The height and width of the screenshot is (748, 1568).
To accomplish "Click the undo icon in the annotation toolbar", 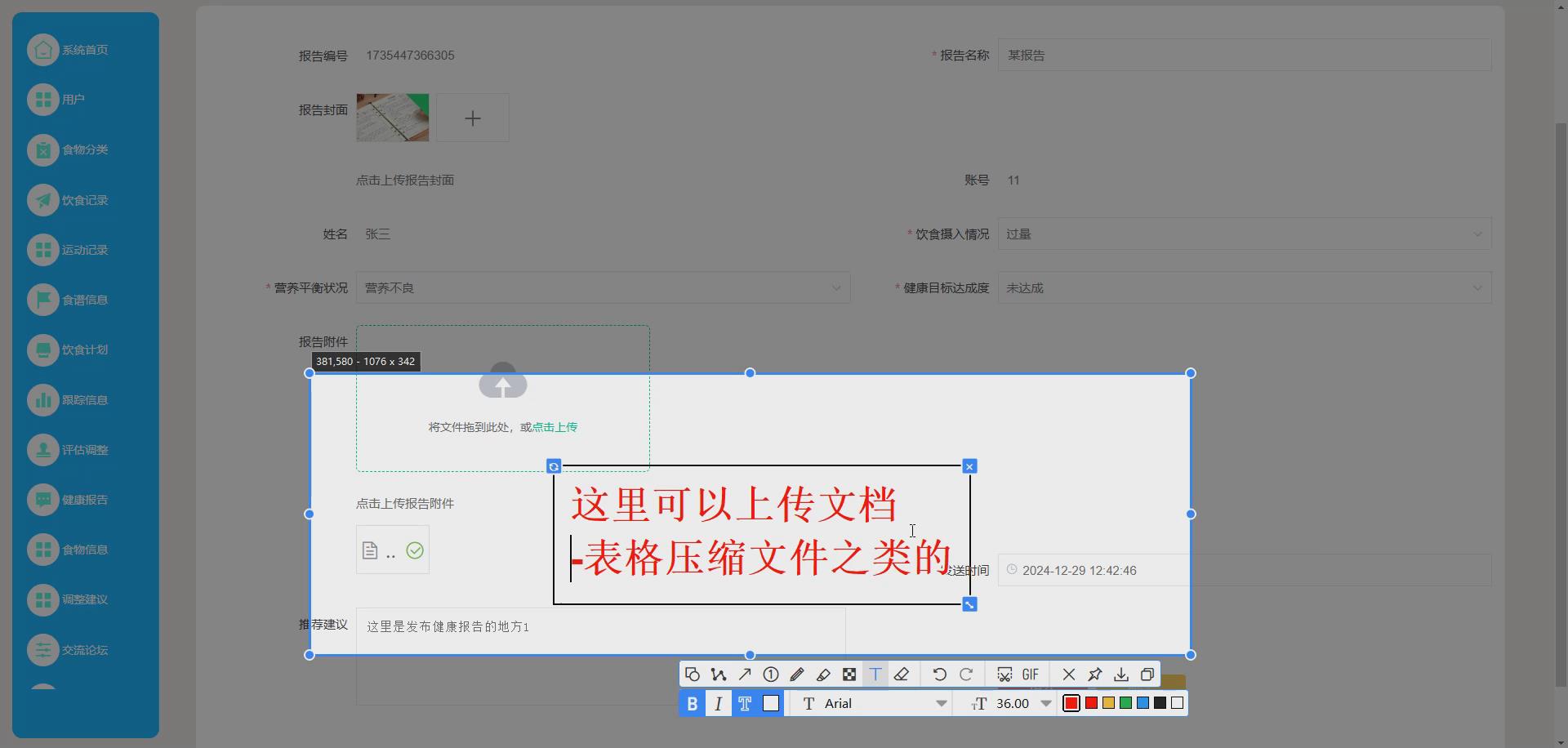I will coord(938,675).
